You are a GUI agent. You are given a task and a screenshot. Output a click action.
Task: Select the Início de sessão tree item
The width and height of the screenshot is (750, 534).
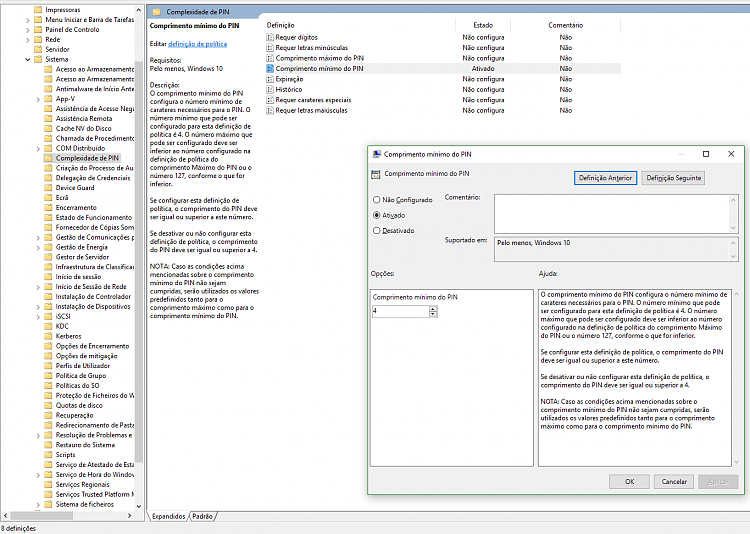[78, 277]
